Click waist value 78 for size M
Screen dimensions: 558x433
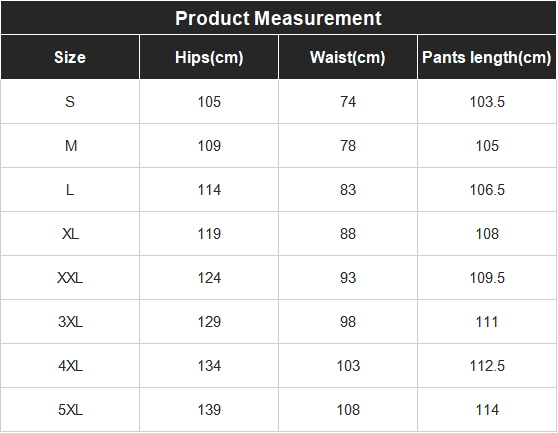(348, 146)
